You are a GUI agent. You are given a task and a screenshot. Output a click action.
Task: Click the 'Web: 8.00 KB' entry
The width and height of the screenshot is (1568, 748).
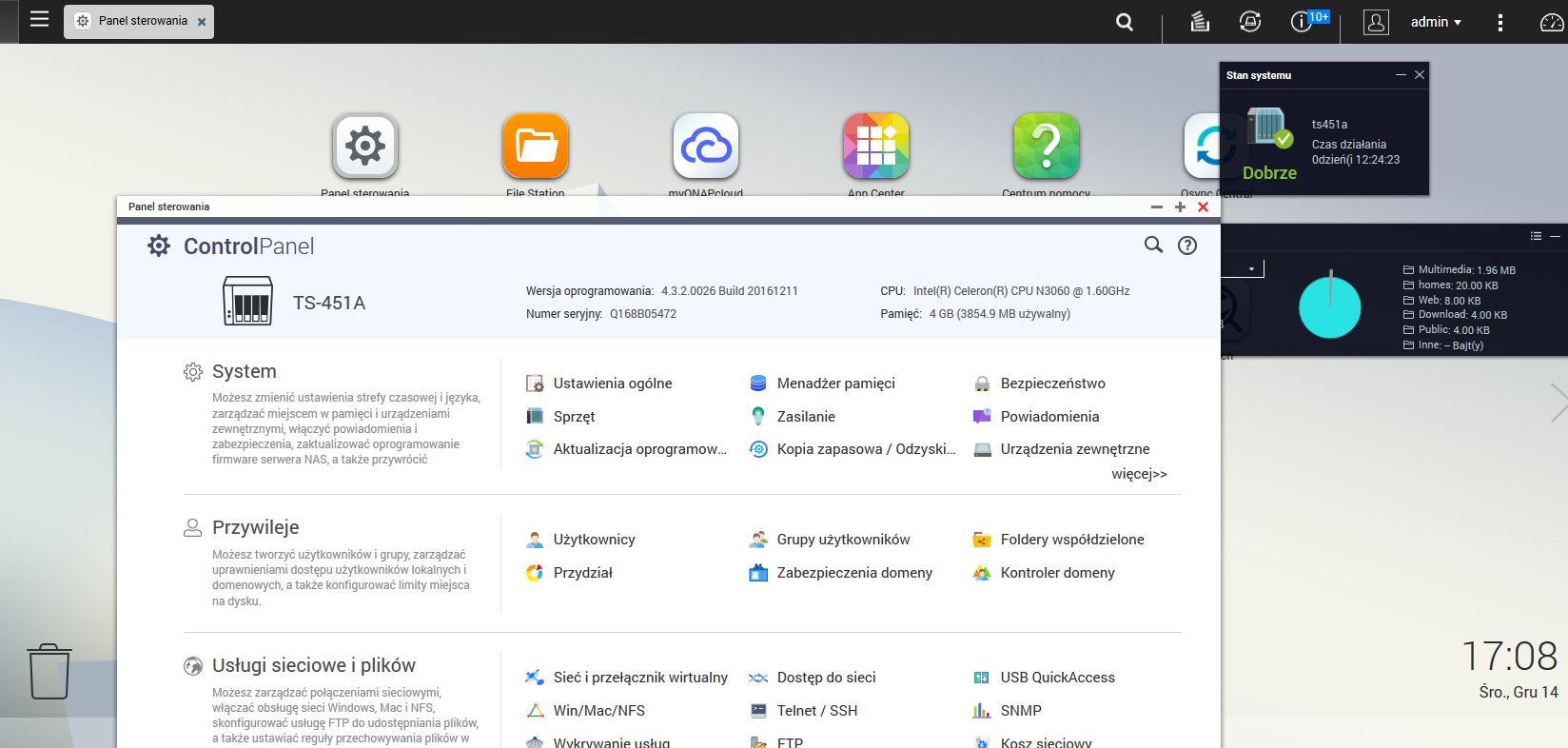(1442, 301)
